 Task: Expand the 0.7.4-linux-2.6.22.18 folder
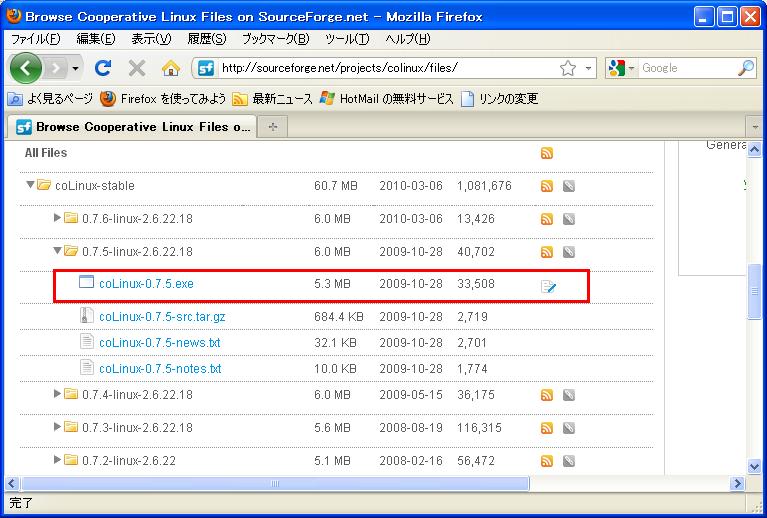57,394
